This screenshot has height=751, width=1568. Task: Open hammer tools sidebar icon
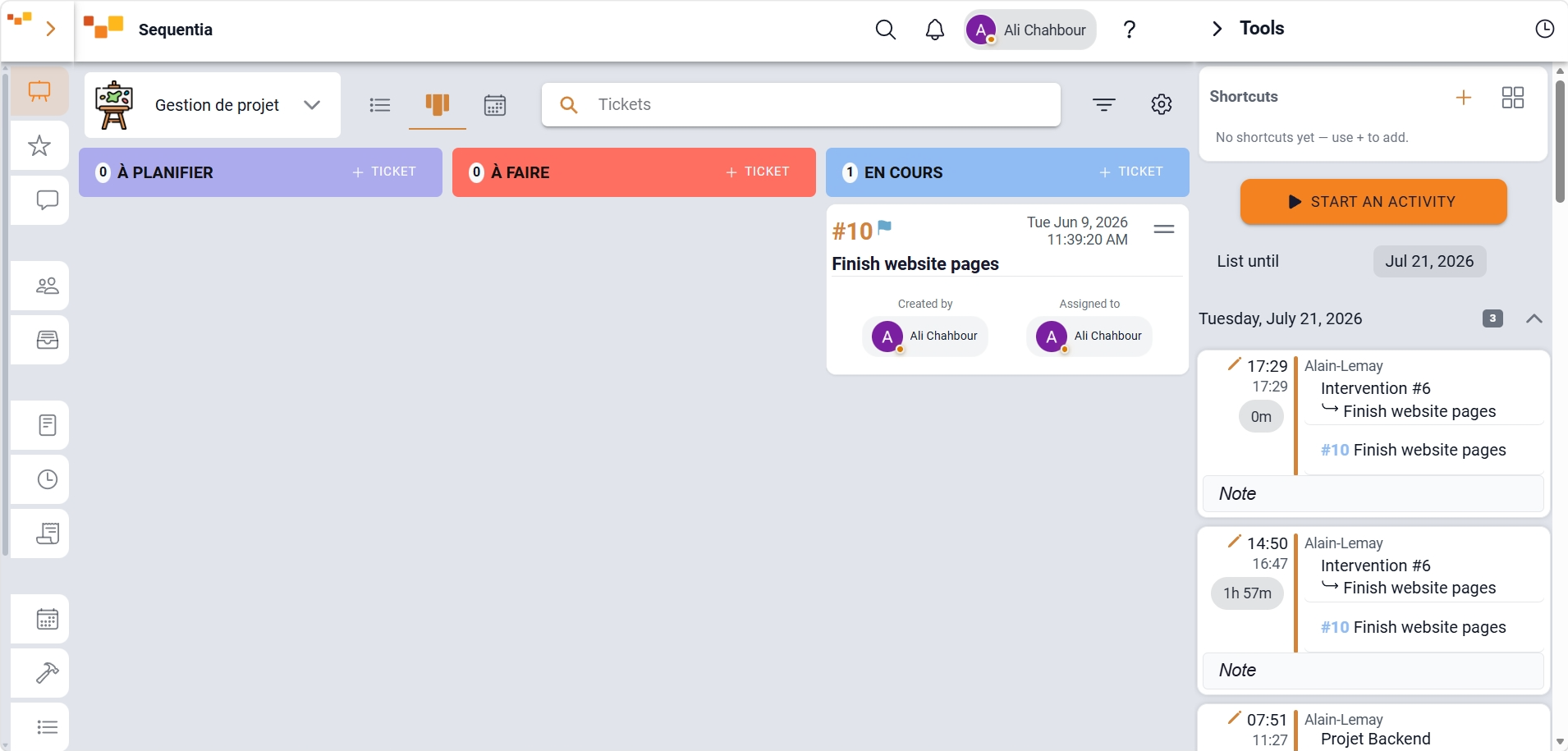tap(47, 673)
